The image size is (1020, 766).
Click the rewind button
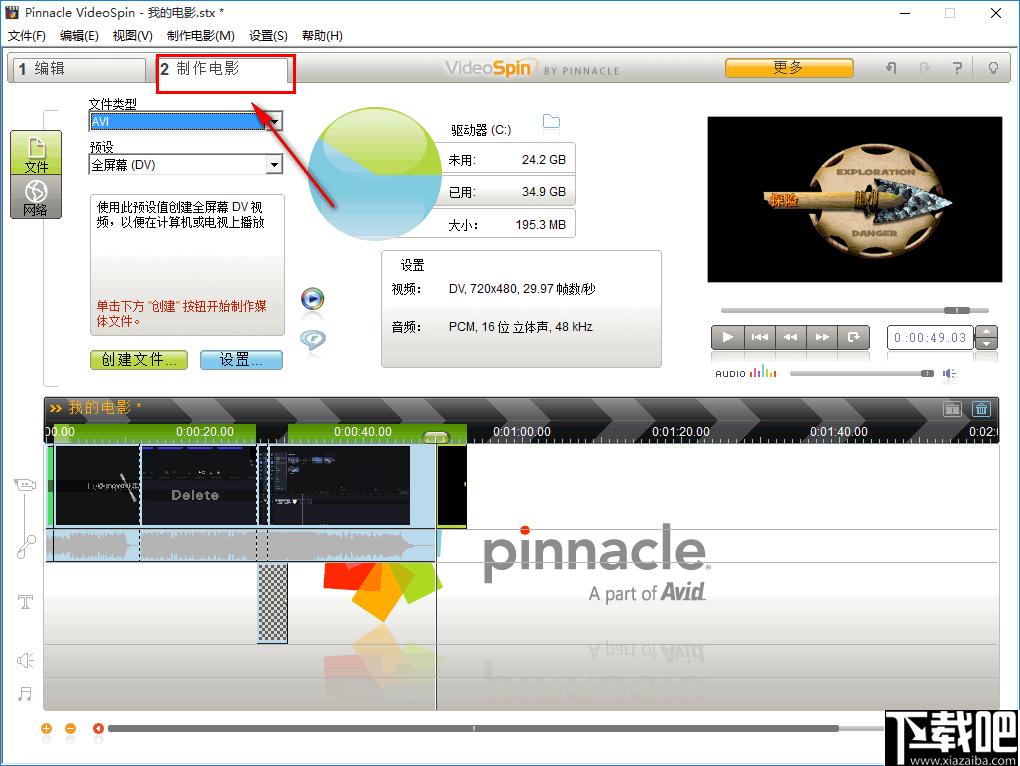point(790,337)
